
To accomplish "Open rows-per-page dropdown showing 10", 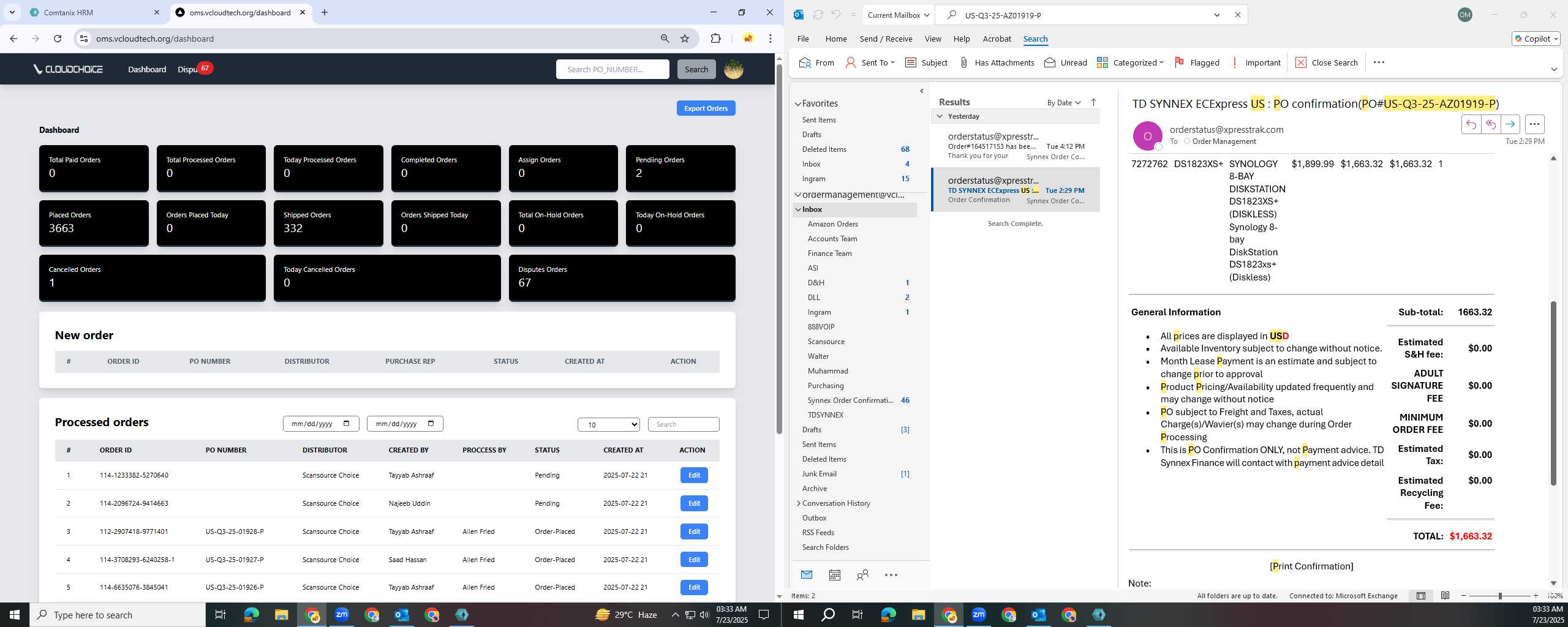I will click(x=609, y=424).
